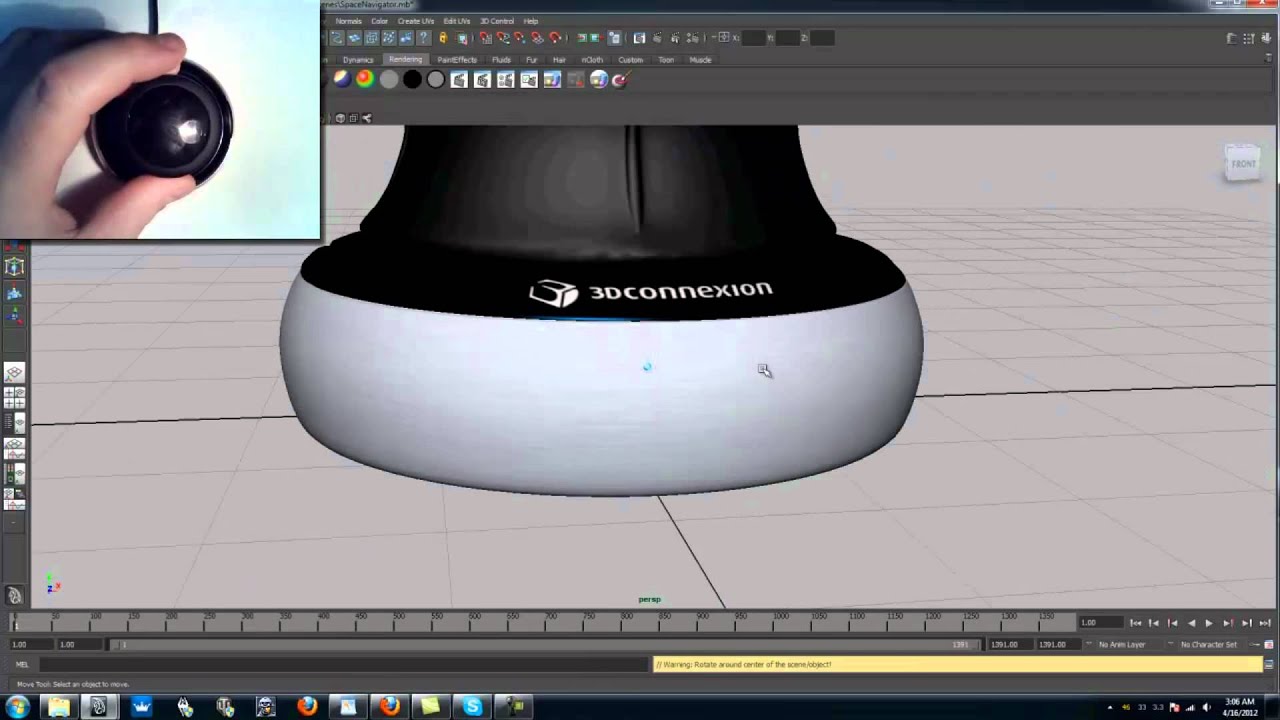Click the question mark select-mode icon
Viewport: 1280px width, 720px height.
pos(423,38)
